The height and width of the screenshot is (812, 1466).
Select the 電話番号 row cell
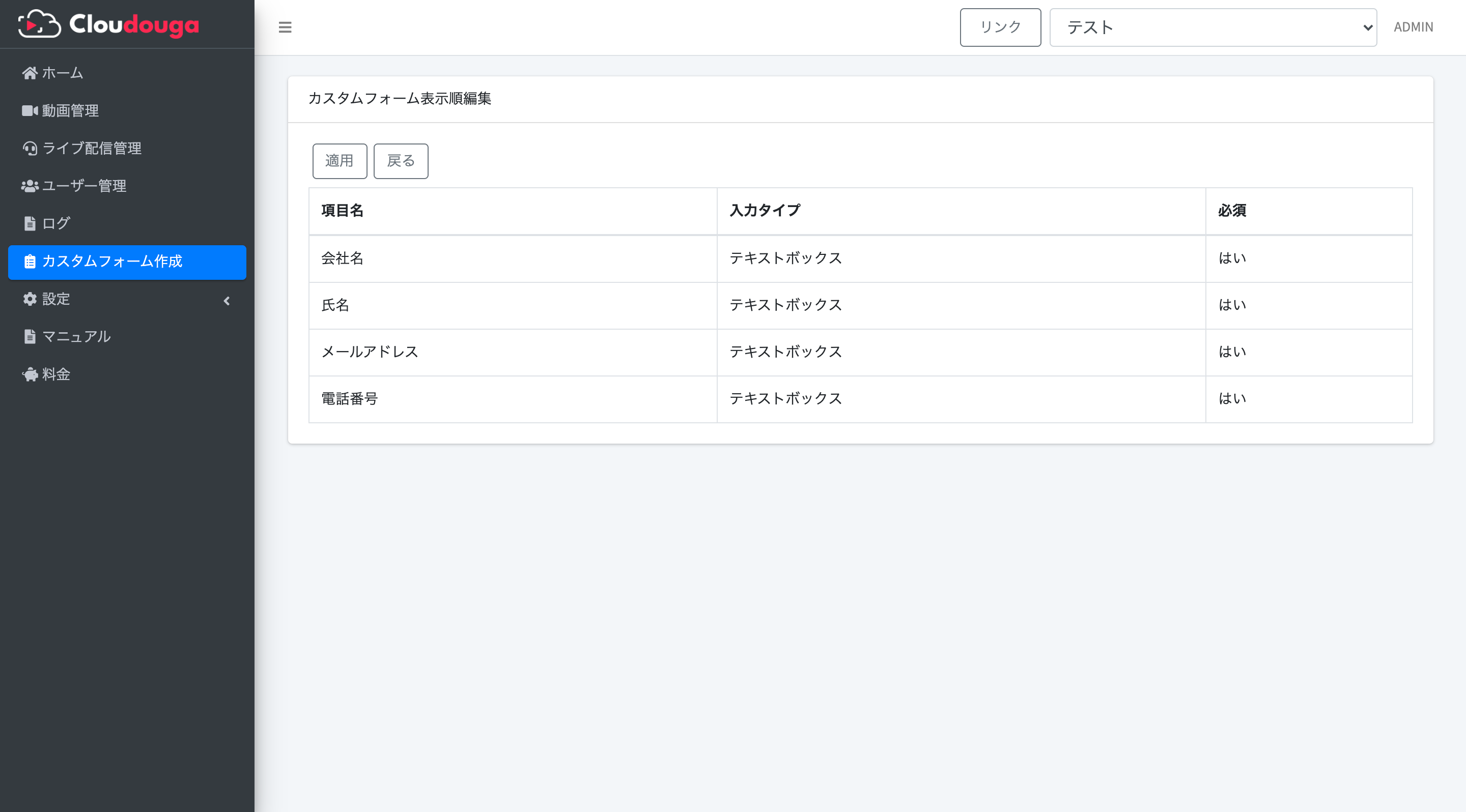click(513, 398)
